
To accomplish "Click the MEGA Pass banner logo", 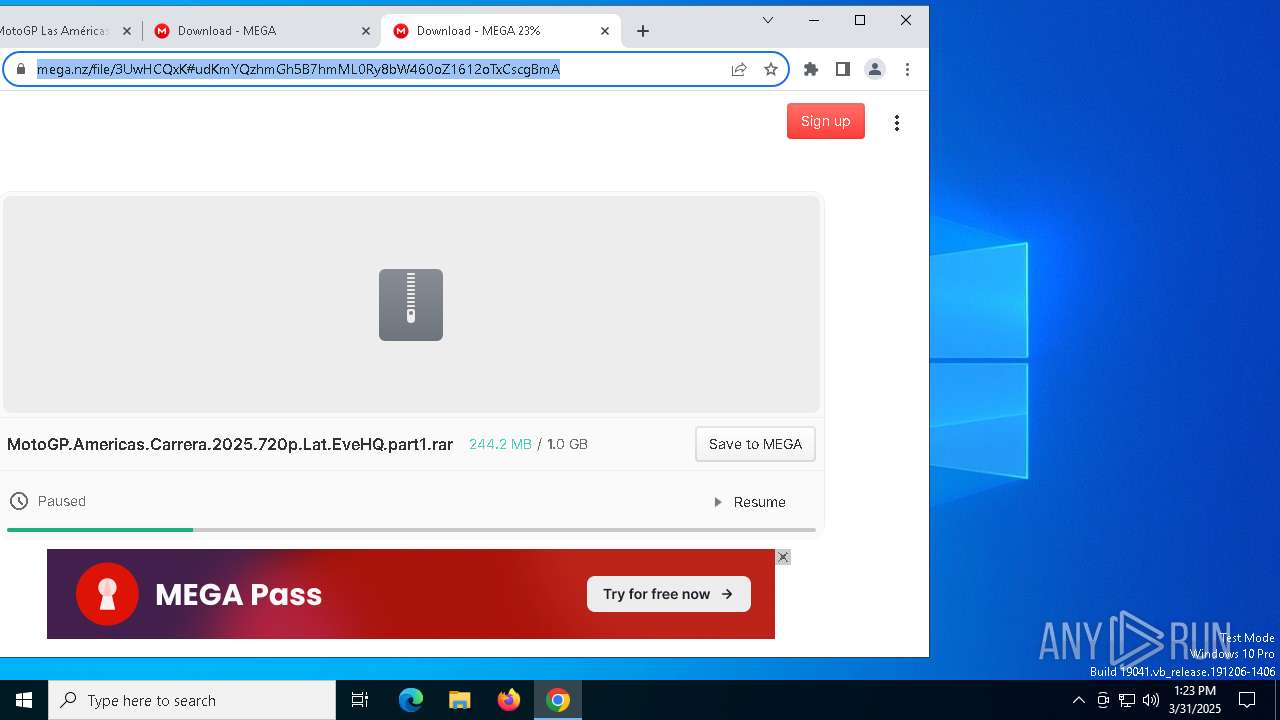I will coord(108,594).
